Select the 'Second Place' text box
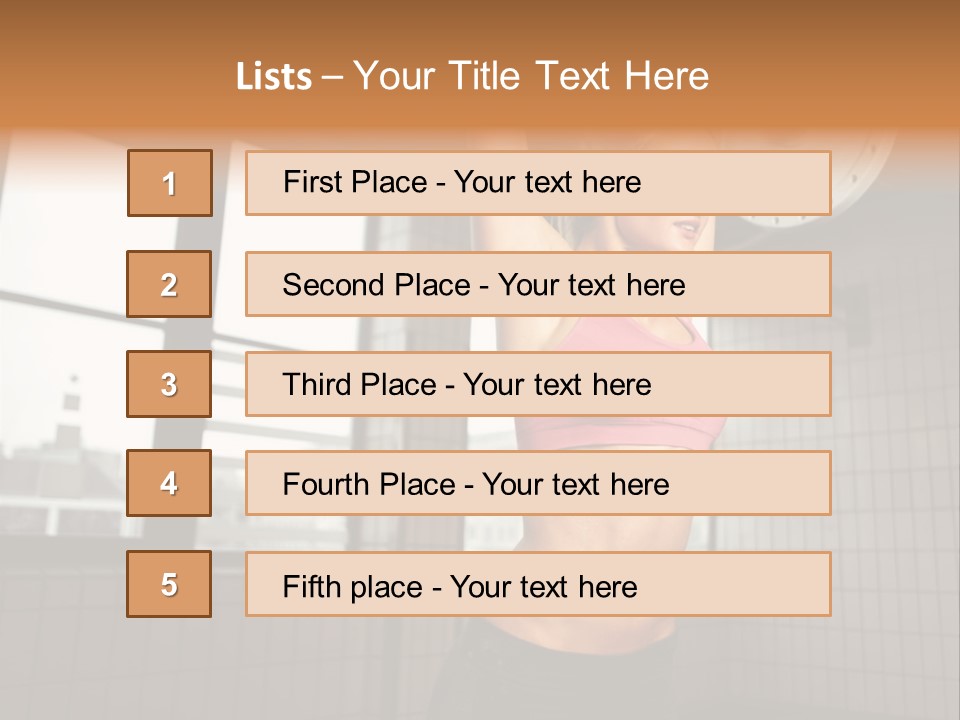The height and width of the screenshot is (720, 960). click(538, 284)
